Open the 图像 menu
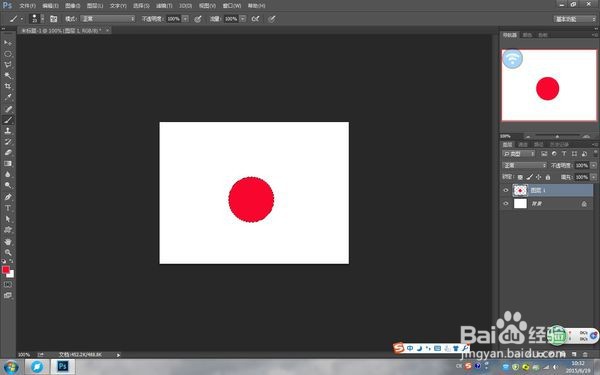 click(73, 6)
